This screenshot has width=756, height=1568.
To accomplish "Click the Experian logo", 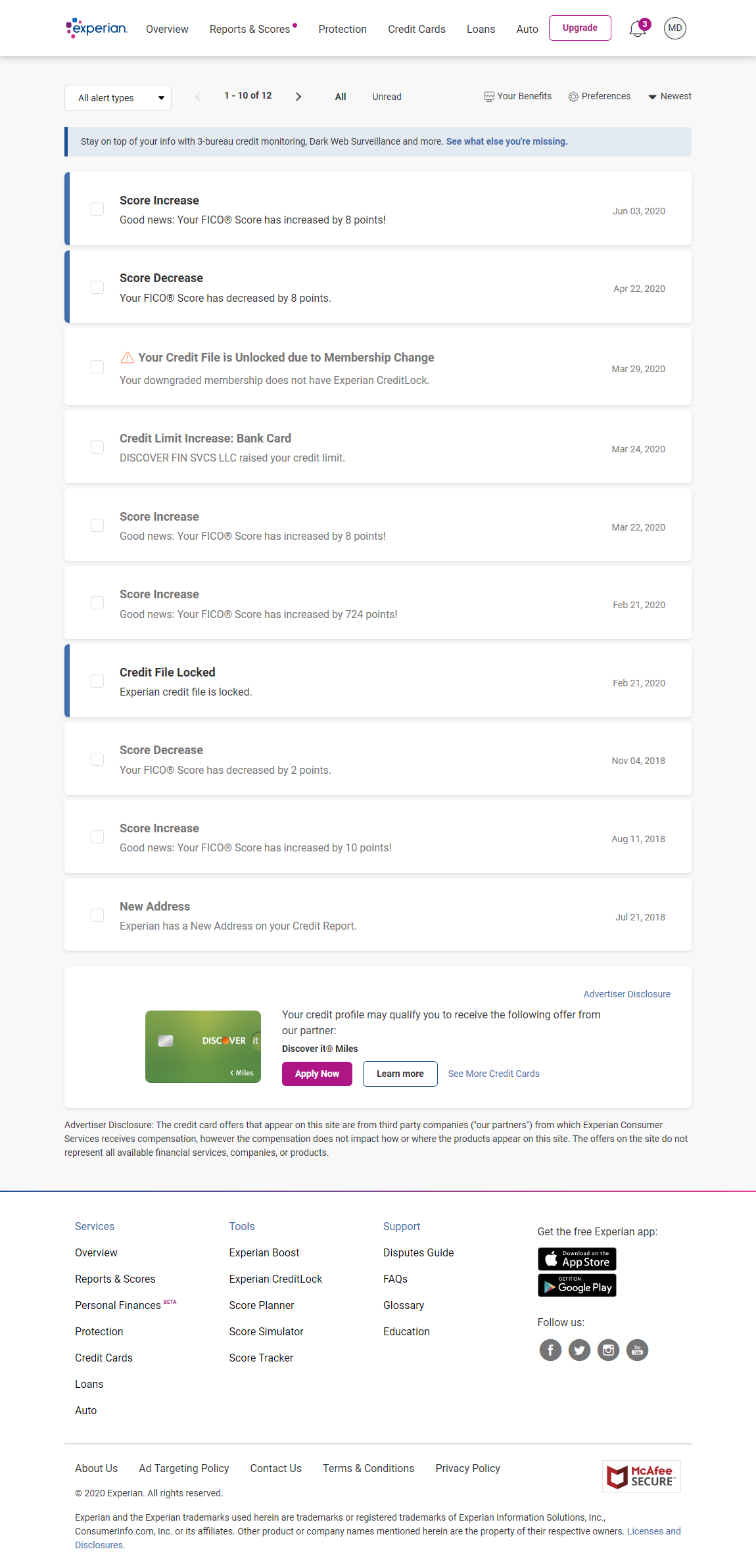I will point(97,28).
